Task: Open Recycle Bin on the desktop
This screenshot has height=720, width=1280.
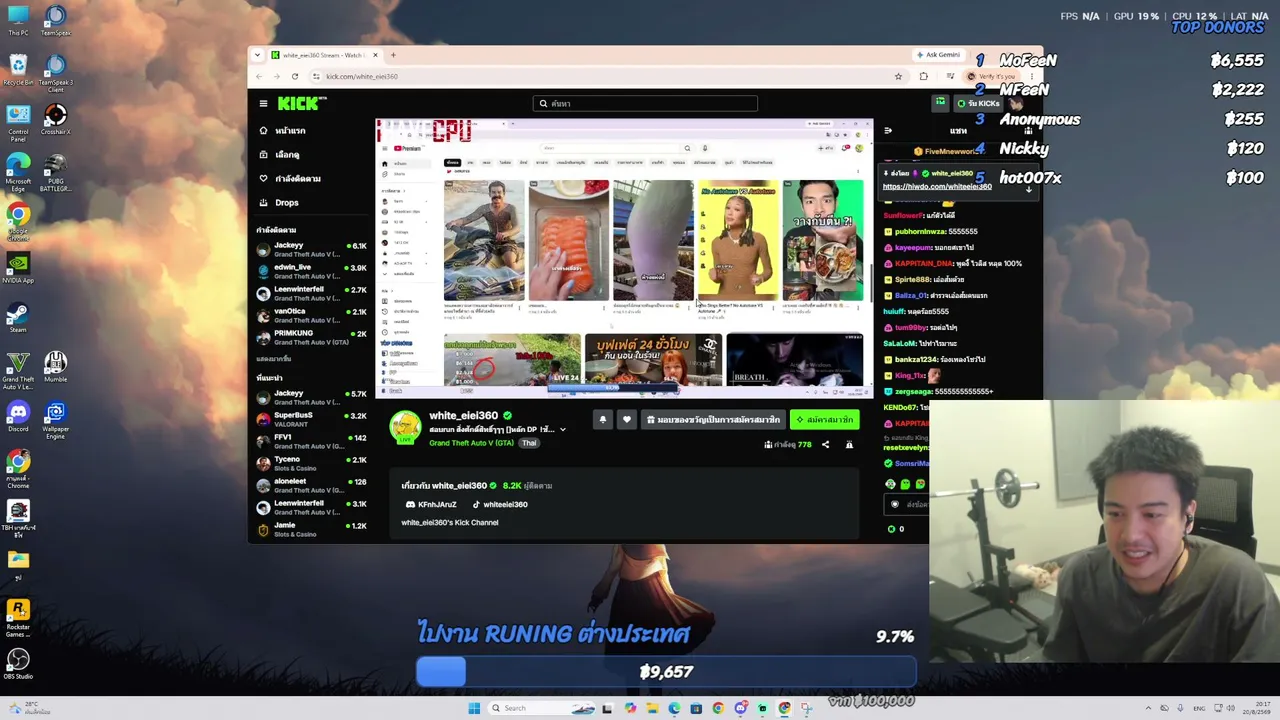Action: (x=18, y=70)
